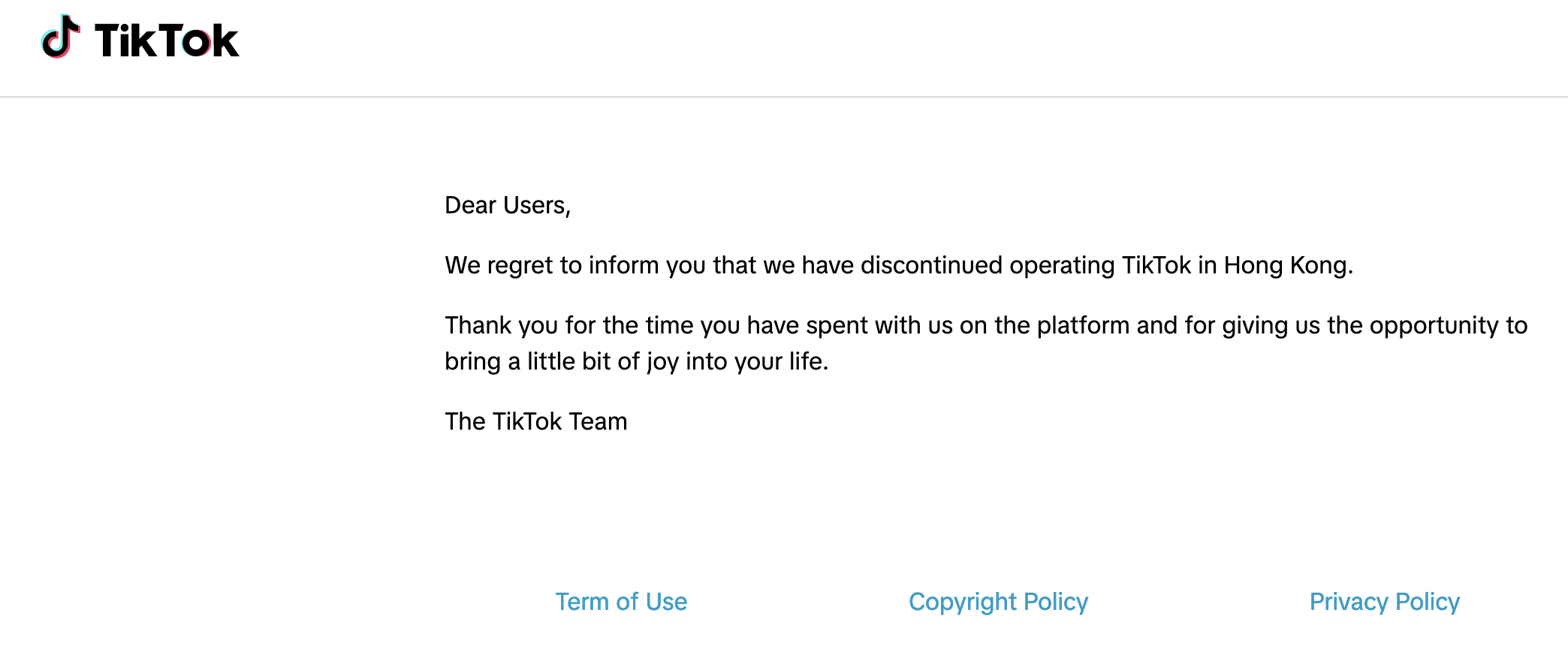Click the TikTok wordmark in the header
This screenshot has height=664, width=1568.
click(167, 41)
